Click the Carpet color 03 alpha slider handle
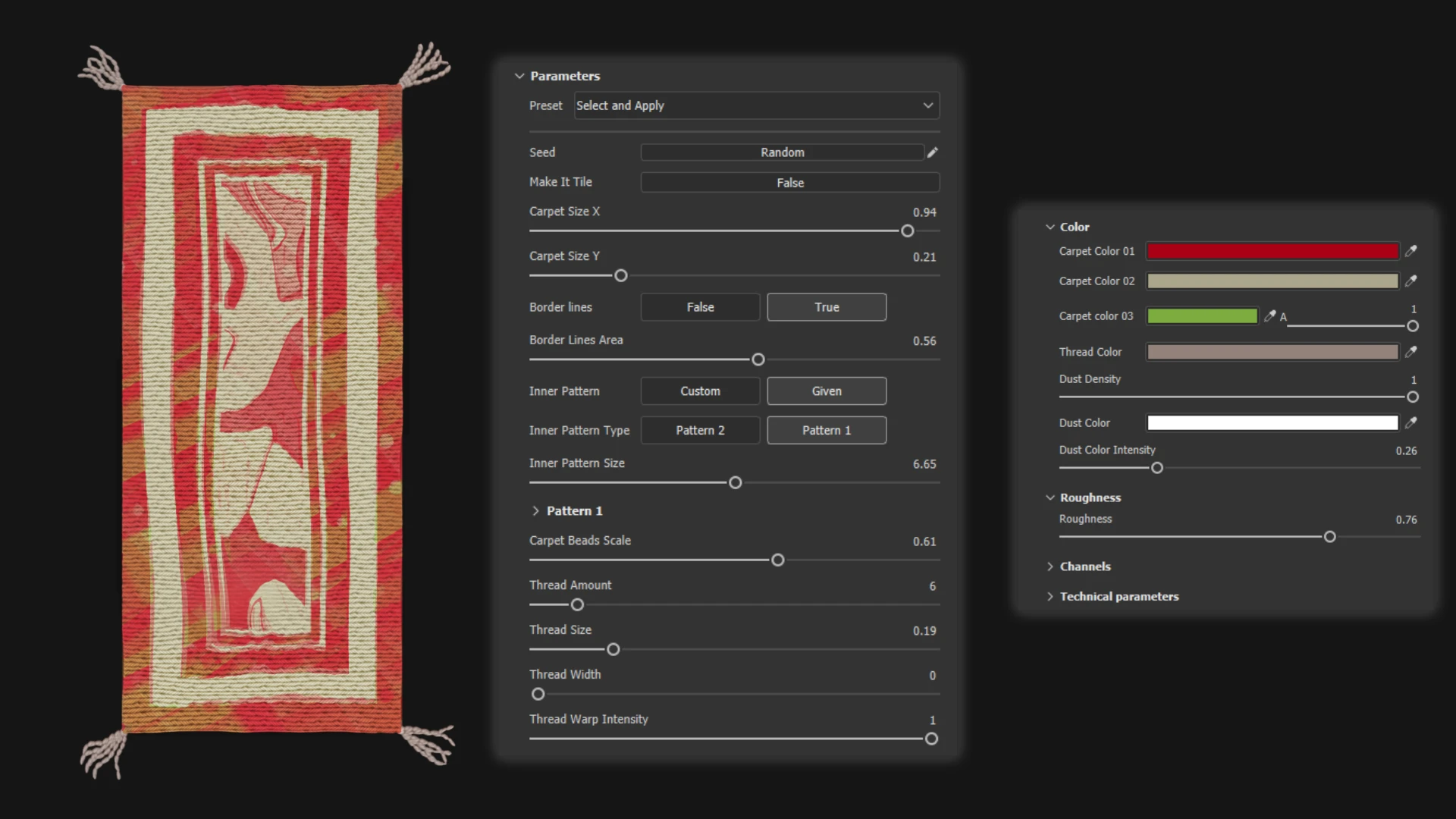The width and height of the screenshot is (1456, 819). coord(1413,326)
